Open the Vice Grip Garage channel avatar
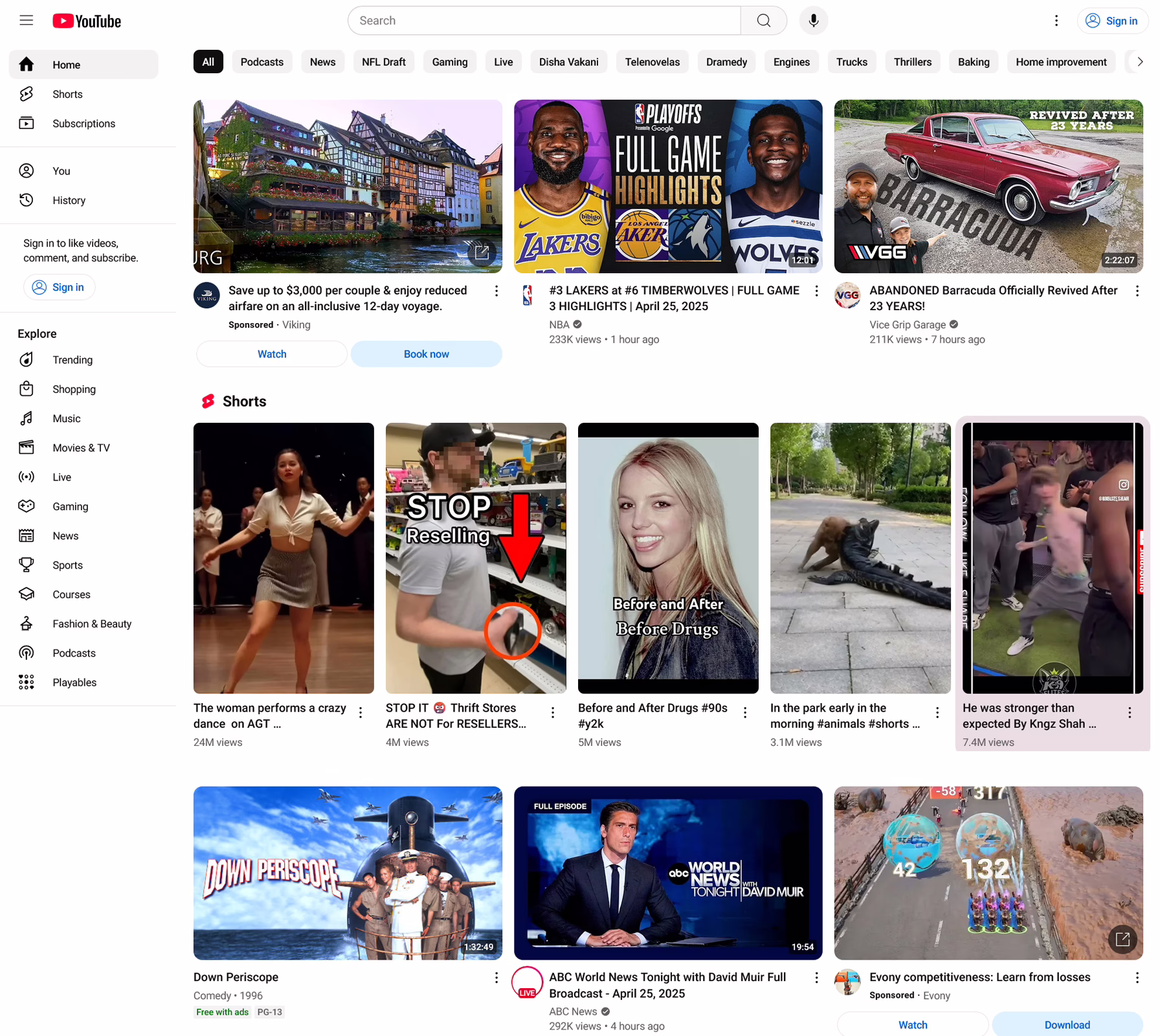Screen dimensions: 1160x1036 click(847, 295)
